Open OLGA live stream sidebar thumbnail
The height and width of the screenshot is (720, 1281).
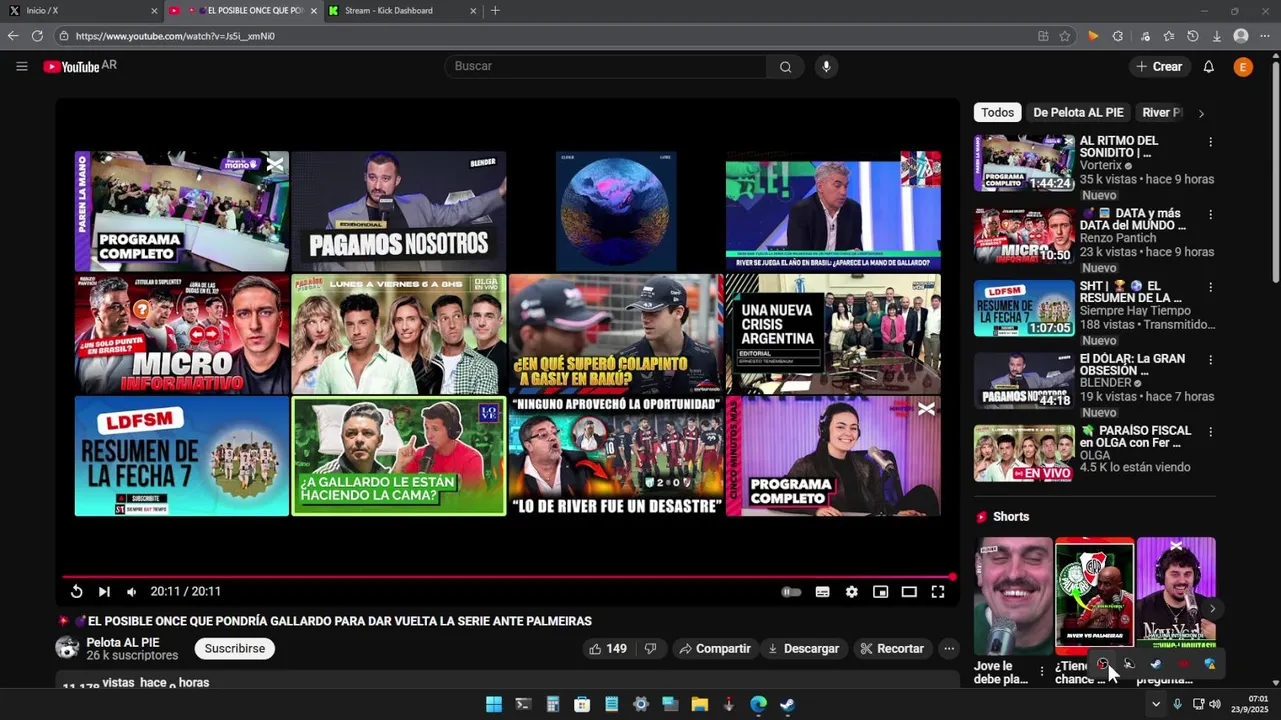[1024, 453]
